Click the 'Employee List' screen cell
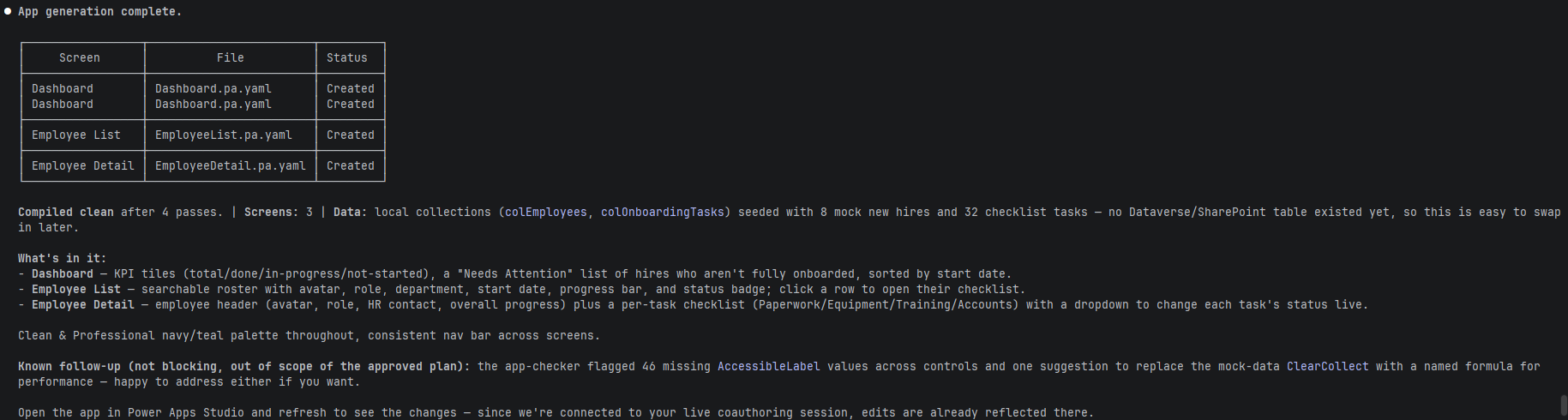Viewport: 1568px width, 420px height. (x=76, y=135)
